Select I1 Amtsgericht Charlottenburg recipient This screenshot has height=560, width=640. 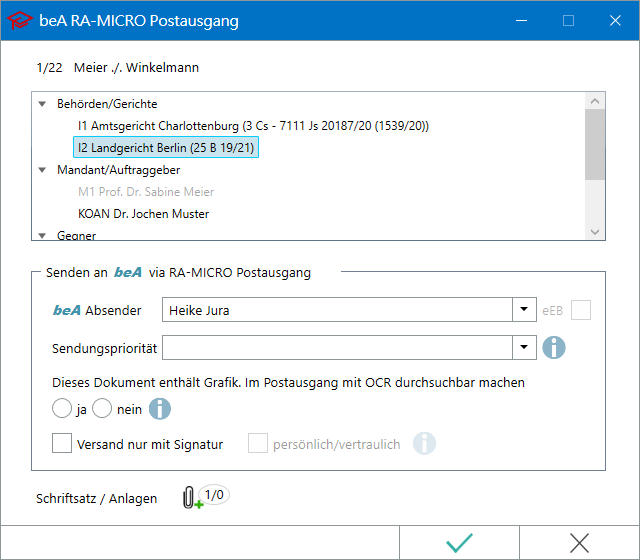click(x=253, y=126)
